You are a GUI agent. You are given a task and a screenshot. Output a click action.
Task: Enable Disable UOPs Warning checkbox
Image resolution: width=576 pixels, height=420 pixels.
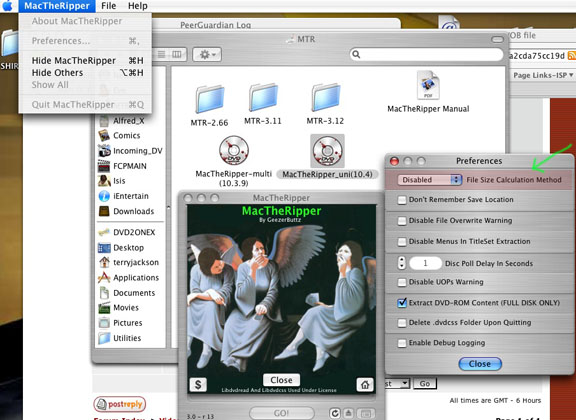[x=402, y=282]
